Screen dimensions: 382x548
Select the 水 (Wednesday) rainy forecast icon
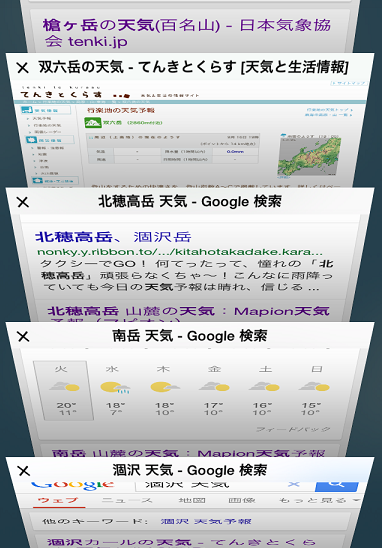[115, 388]
